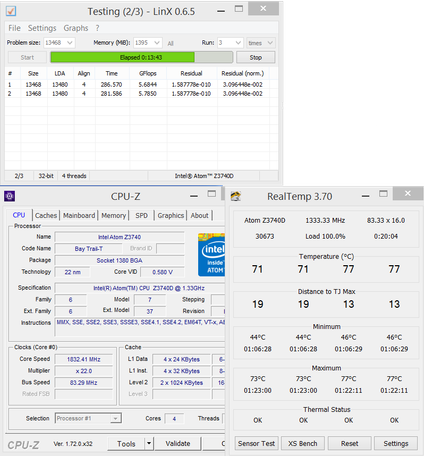The height and width of the screenshot is (456, 424).
Task: Switch to the Graphics tab in CPU-Z
Action: click(171, 216)
